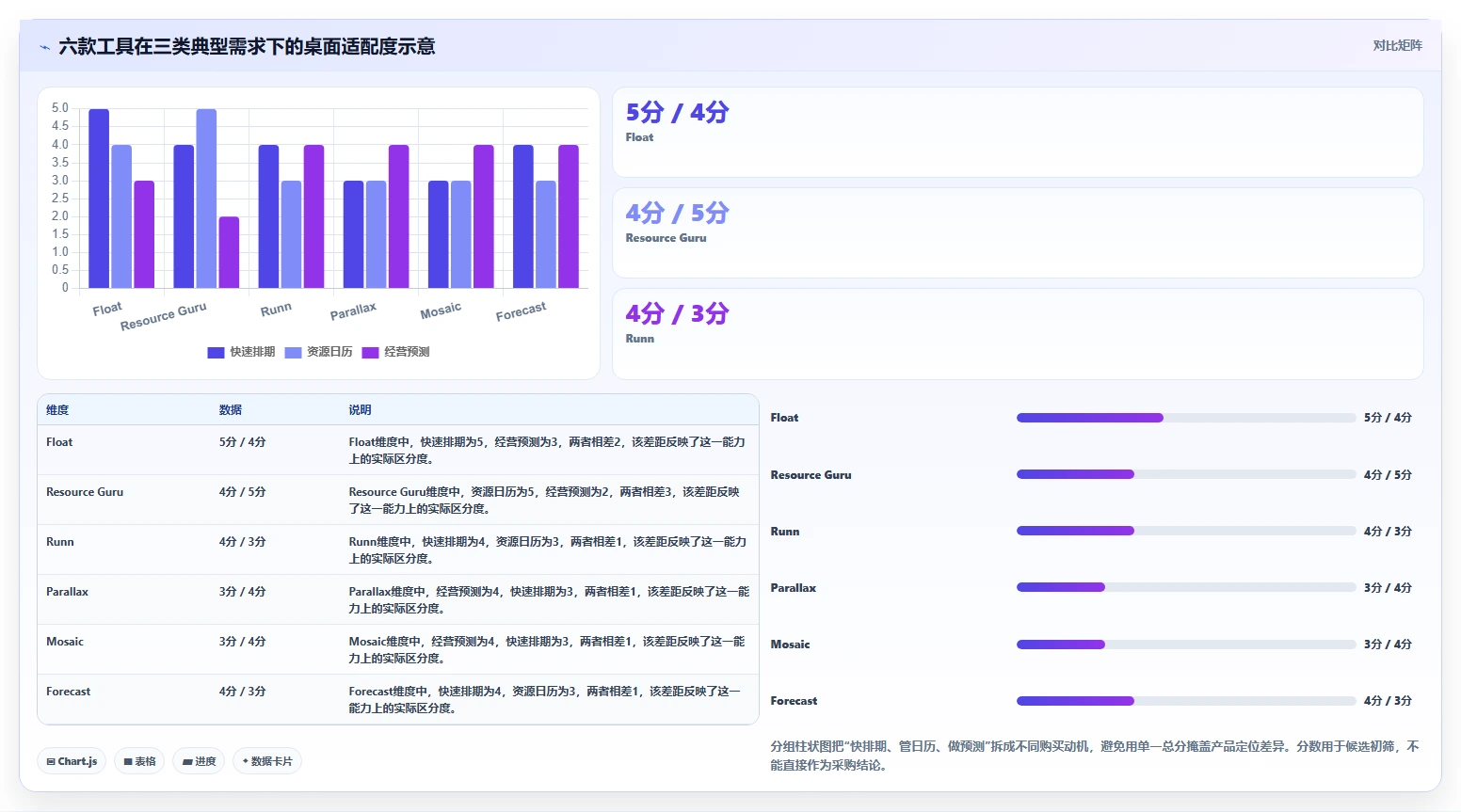This screenshot has height=812, width=1461.
Task: Open the 5分 / 4分 Float score card
Action: [1018, 133]
